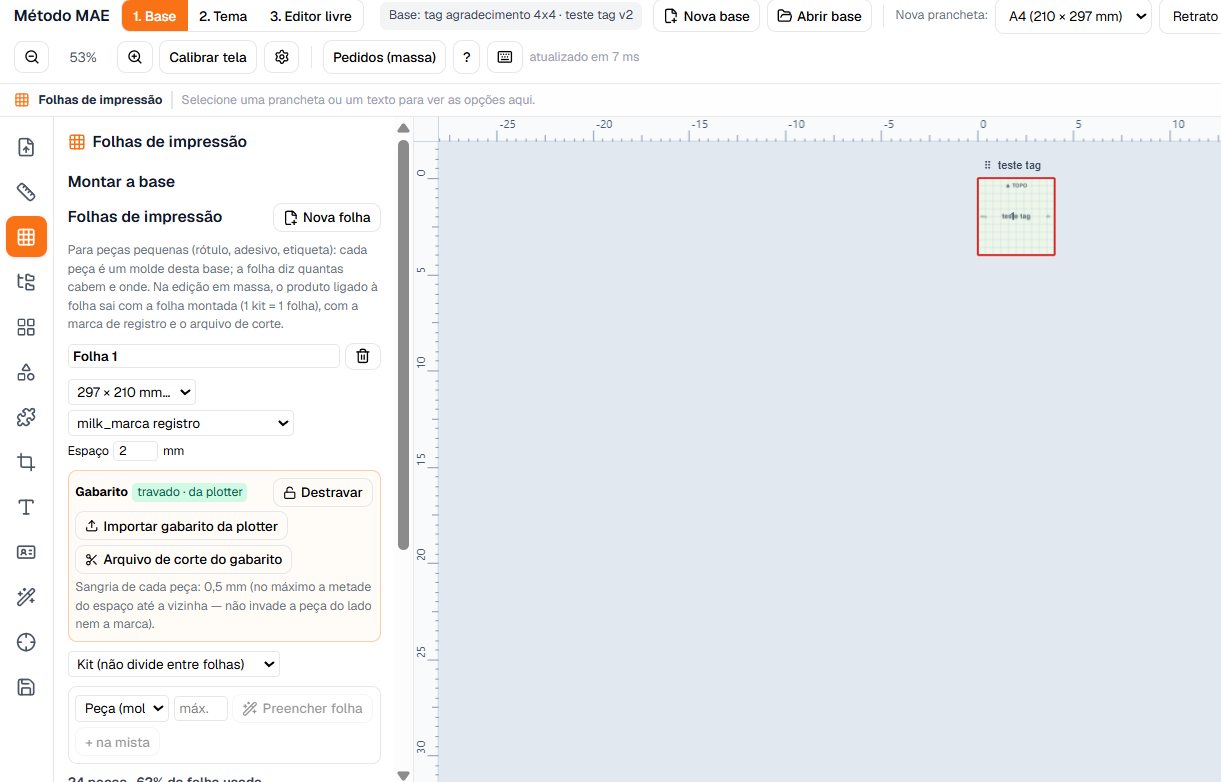Edit the Folha 1 name field
Viewport: 1221px width, 782px height.
[x=204, y=356]
